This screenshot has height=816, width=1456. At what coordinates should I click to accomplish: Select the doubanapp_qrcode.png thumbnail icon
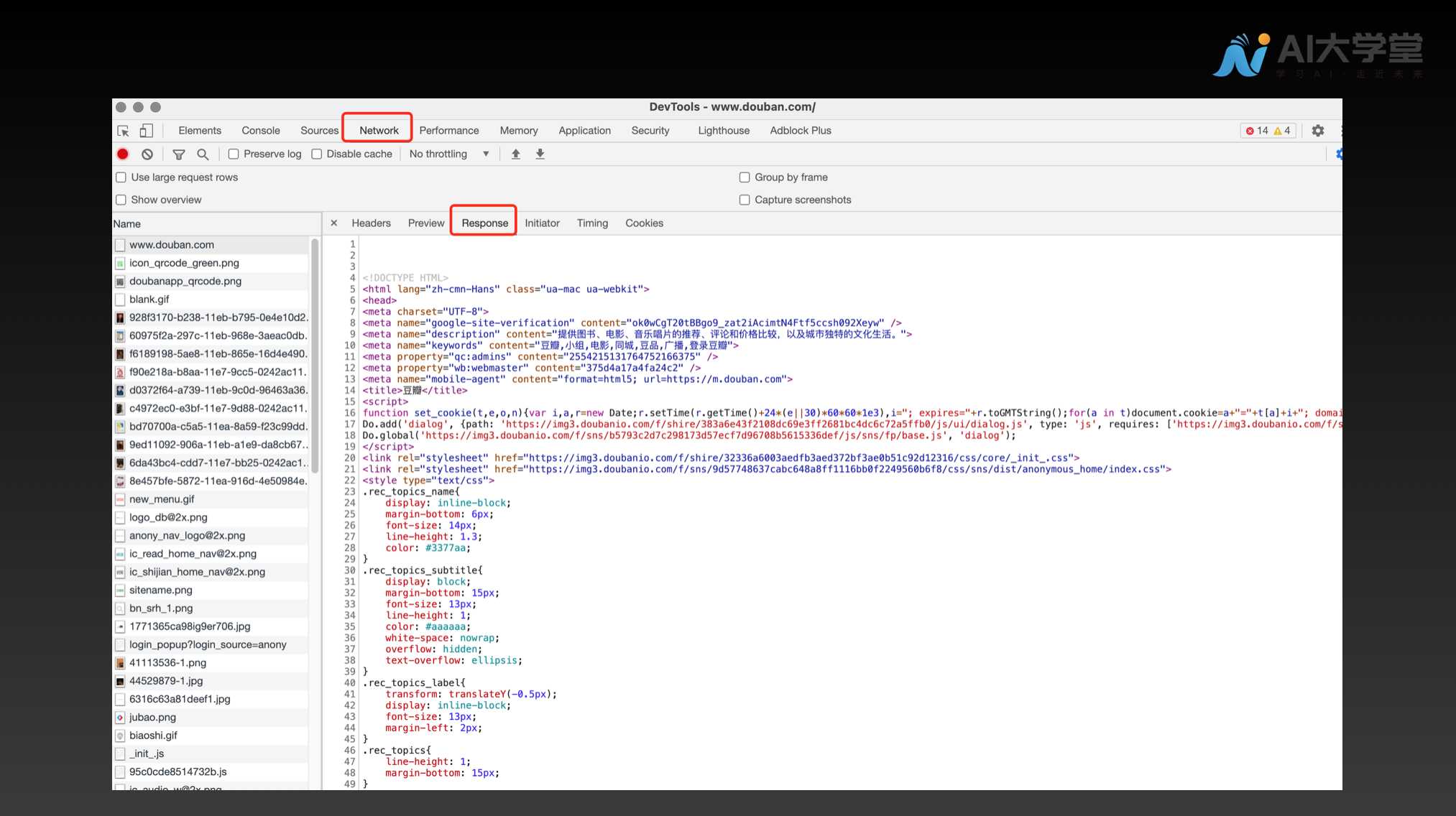click(x=121, y=282)
